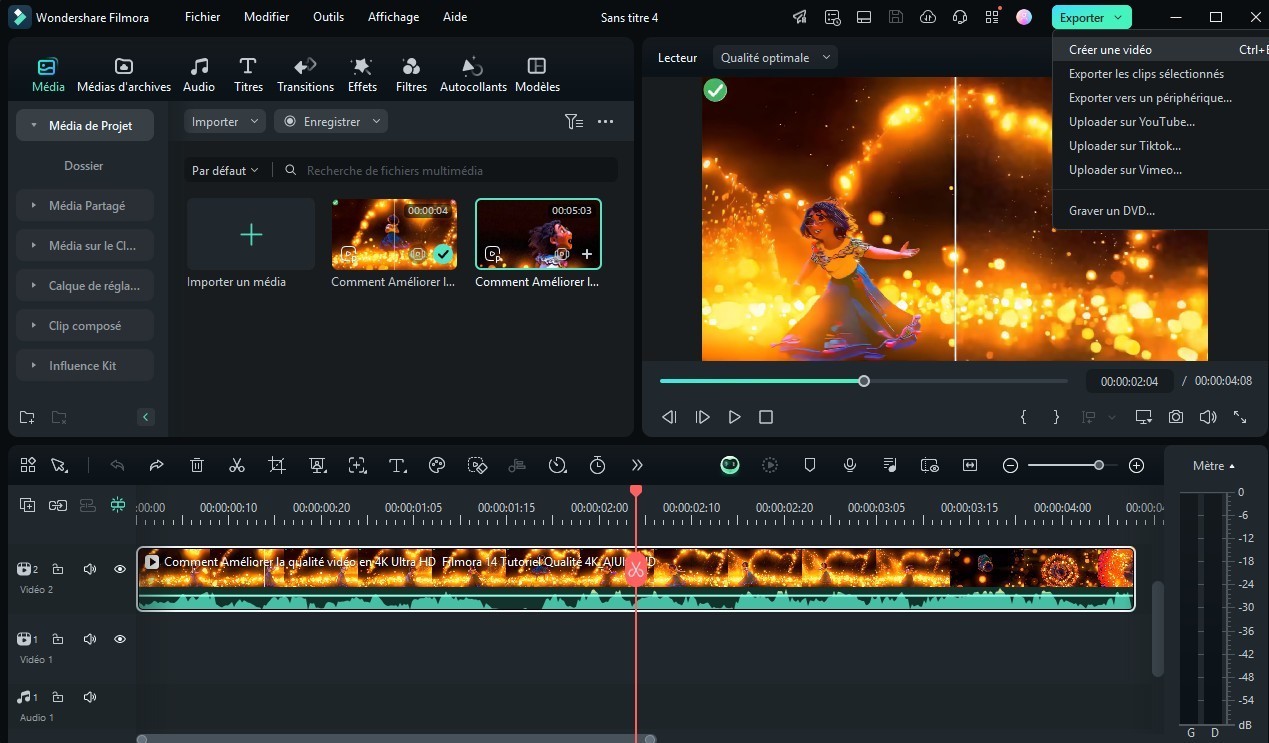The image size is (1269, 743).
Task: Toggle visibility of Vidéo 2 track
Action: (120, 569)
